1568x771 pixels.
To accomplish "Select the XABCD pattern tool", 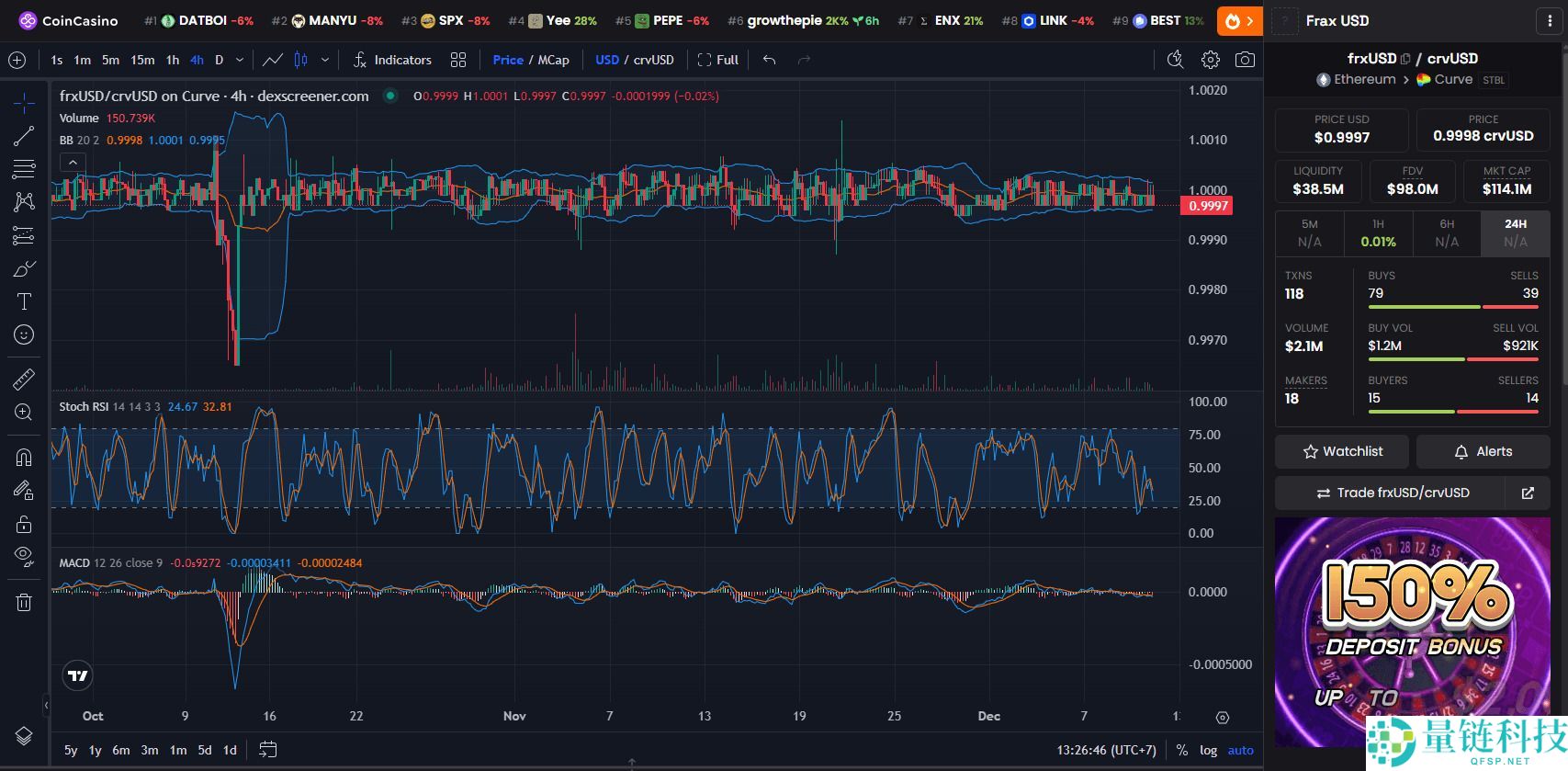I will (24, 202).
